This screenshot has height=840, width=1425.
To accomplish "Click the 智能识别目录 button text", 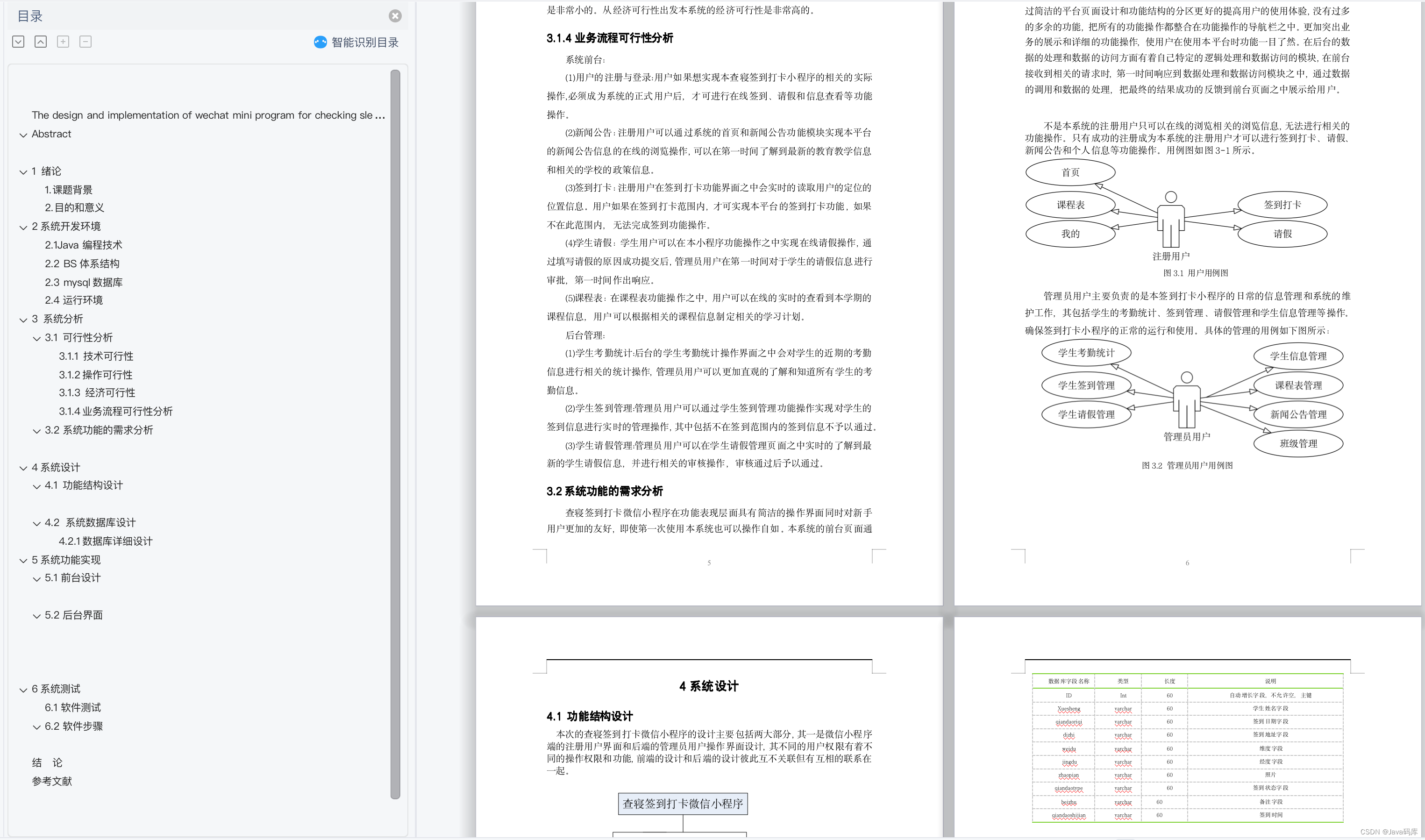I will (365, 43).
